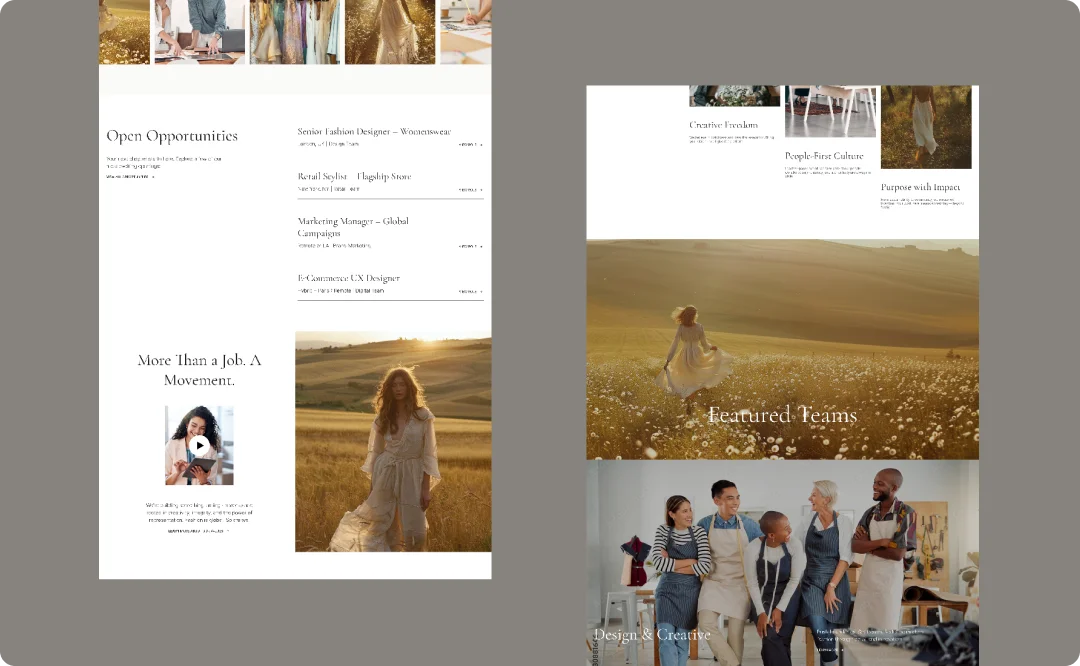Click the apply arrow for Retail Stylist
The width and height of the screenshot is (1080, 666).
pos(470,189)
